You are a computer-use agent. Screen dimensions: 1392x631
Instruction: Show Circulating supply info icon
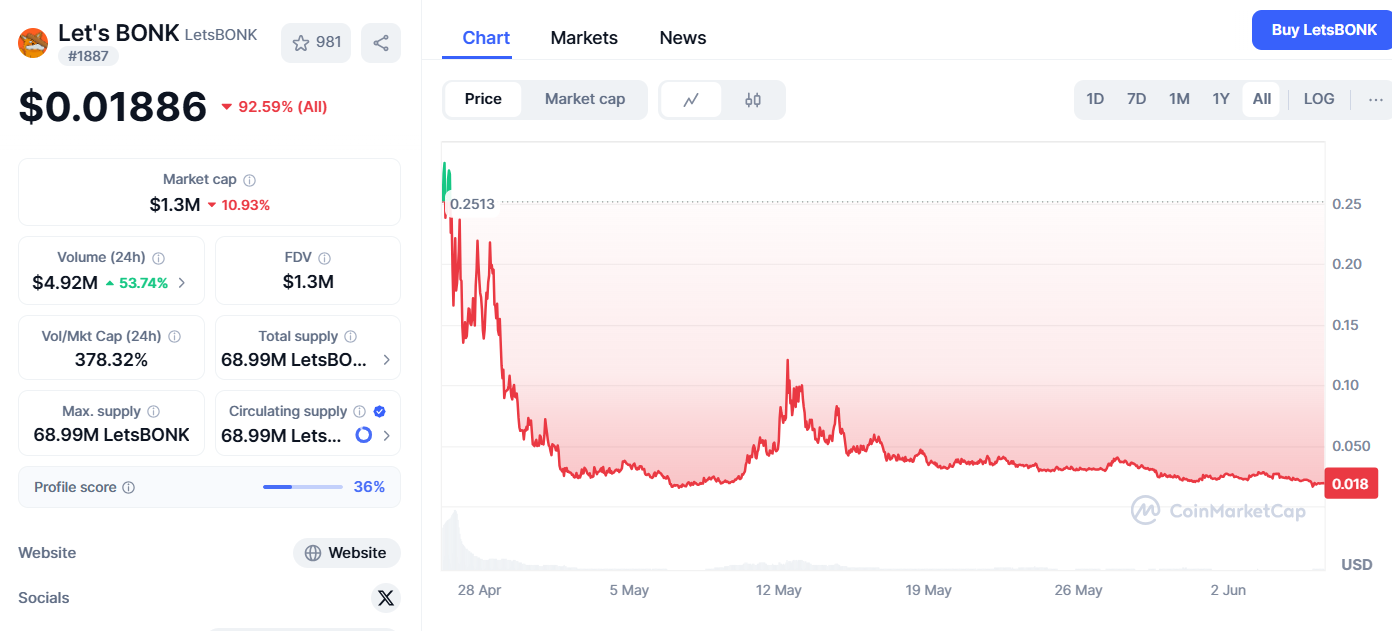[x=360, y=412]
